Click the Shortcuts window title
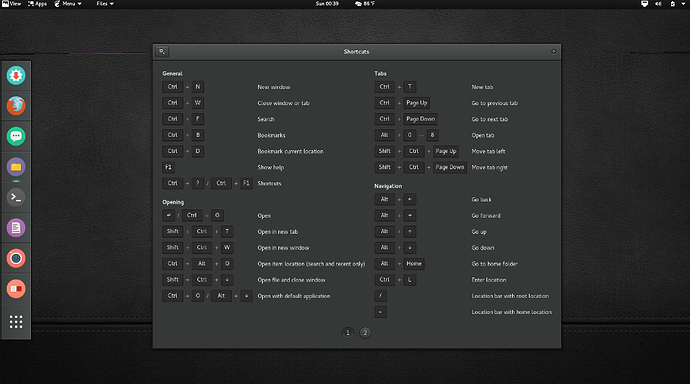This screenshot has width=690, height=384. [356, 51]
